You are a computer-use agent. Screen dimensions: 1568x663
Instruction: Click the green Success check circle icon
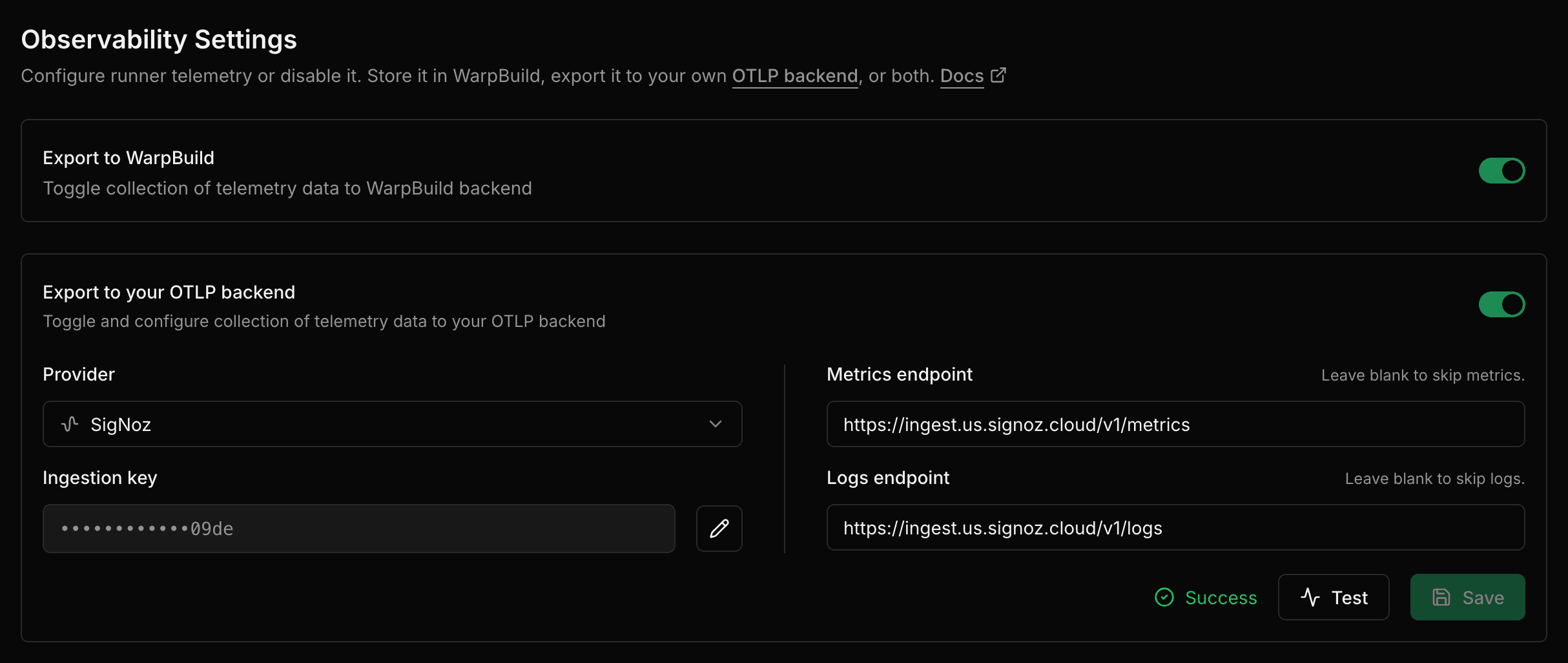click(1164, 597)
